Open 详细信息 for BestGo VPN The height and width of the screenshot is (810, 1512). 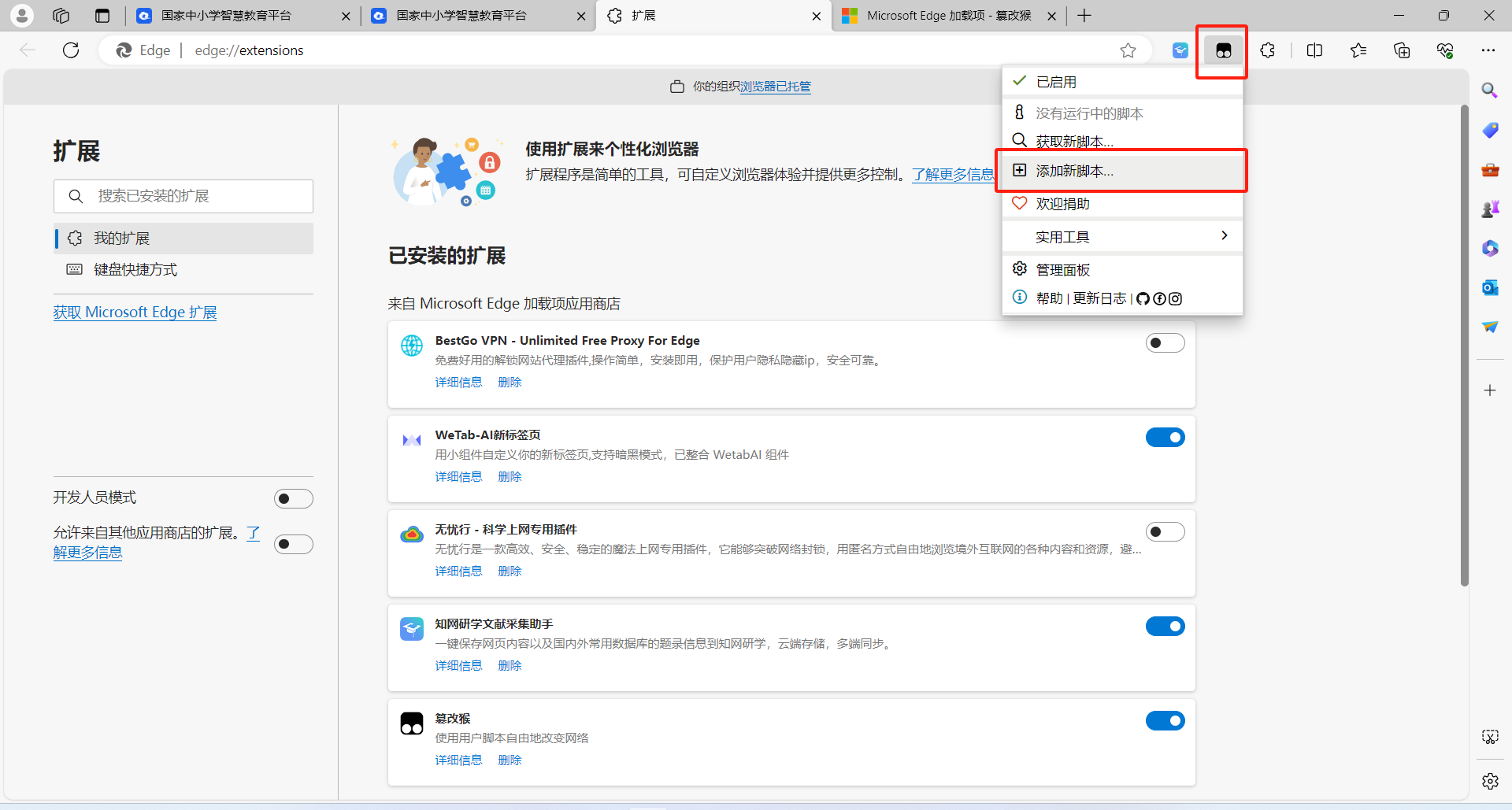(458, 382)
